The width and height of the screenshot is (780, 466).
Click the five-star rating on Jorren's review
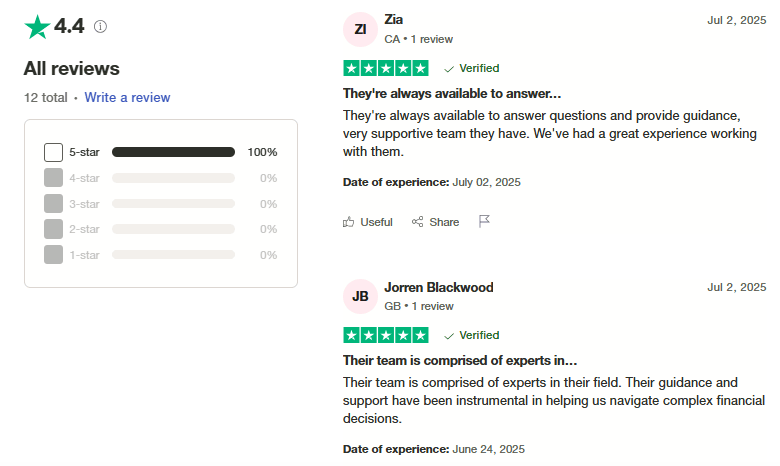(385, 336)
